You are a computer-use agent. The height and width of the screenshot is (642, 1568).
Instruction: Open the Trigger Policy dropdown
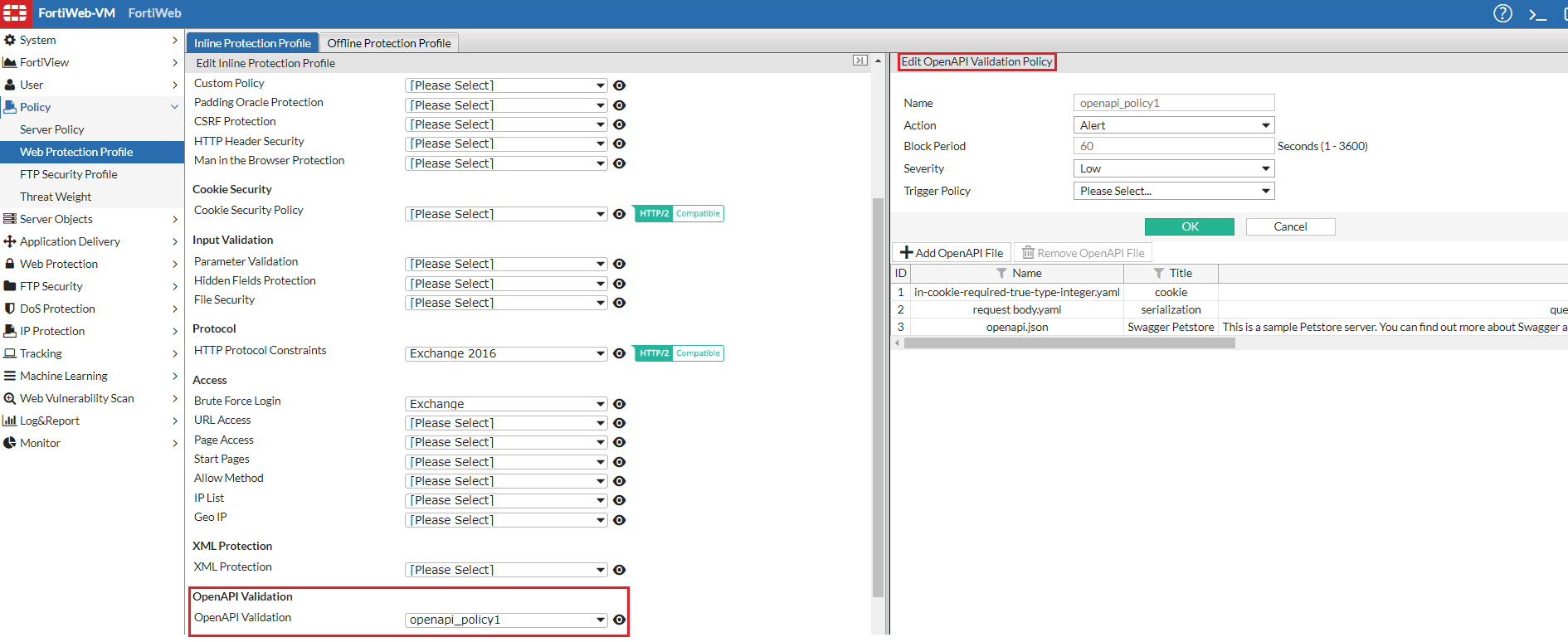pyautogui.click(x=1174, y=191)
